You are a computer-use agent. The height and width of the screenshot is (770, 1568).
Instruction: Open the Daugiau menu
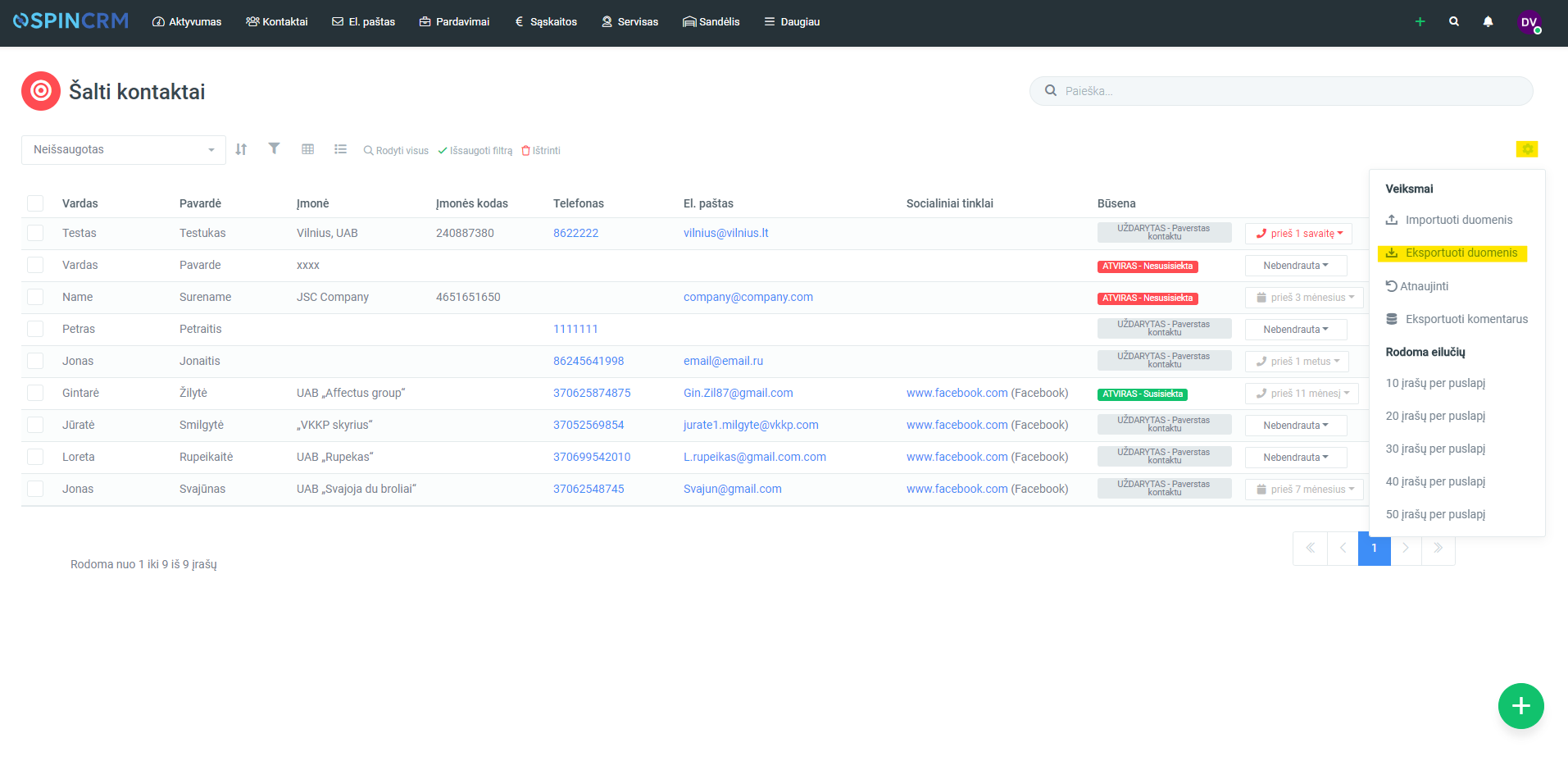[x=792, y=22]
